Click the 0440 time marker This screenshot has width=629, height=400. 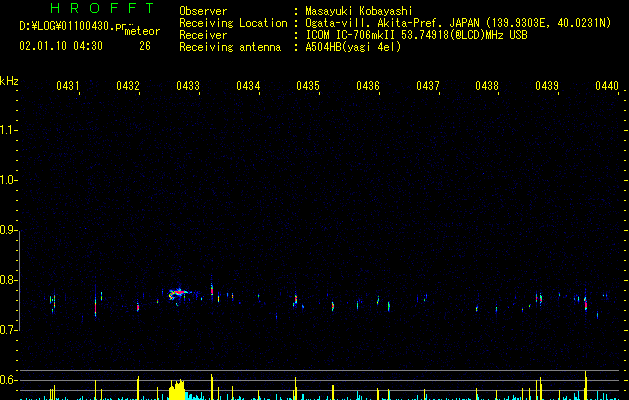(x=607, y=86)
